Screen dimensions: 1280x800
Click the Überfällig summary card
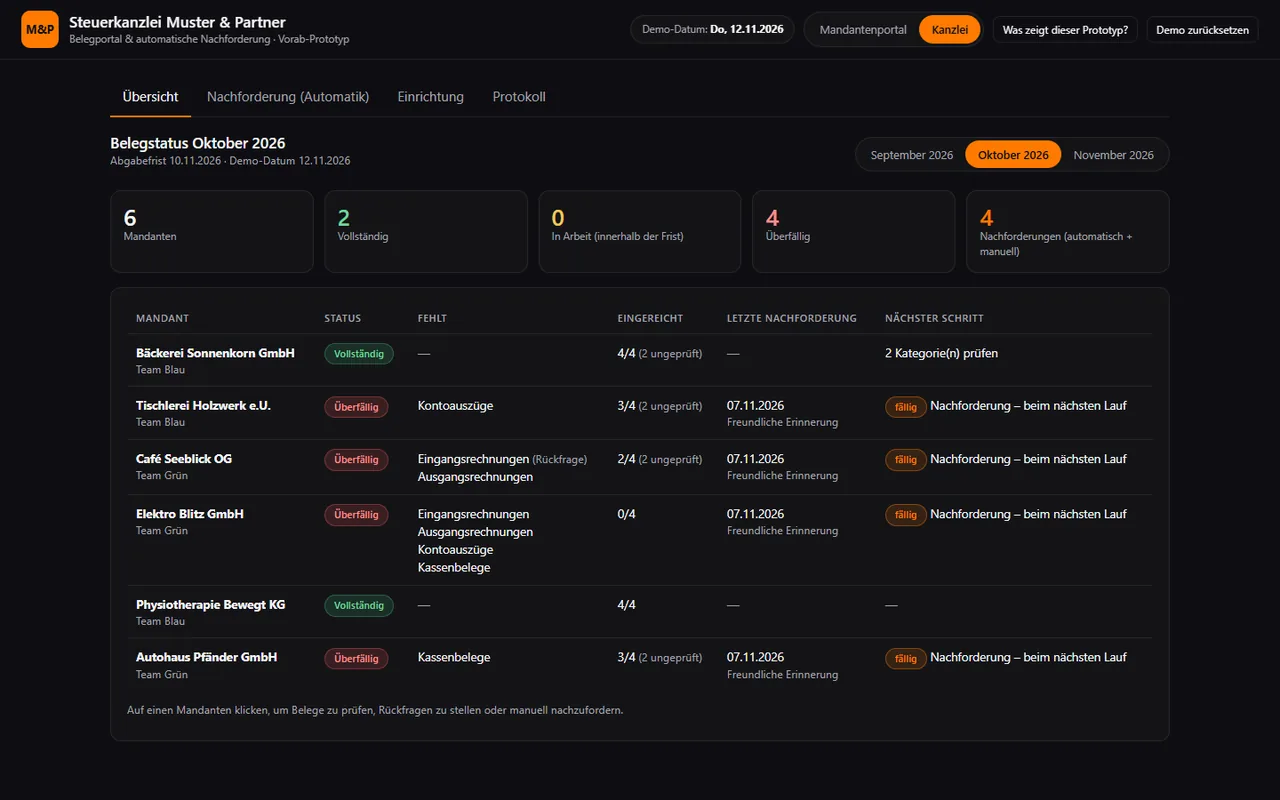(854, 232)
